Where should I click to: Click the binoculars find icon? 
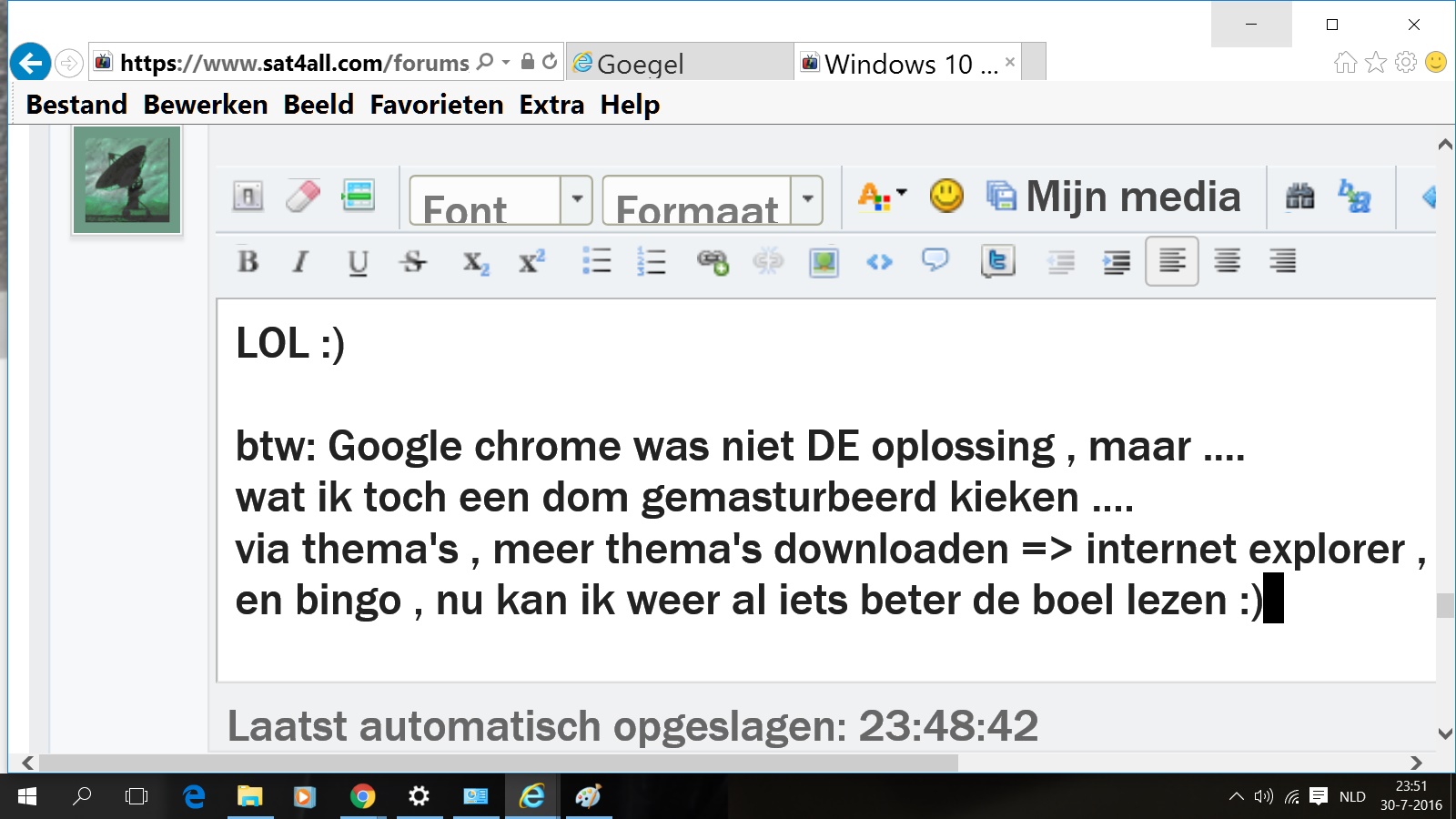[1300, 196]
